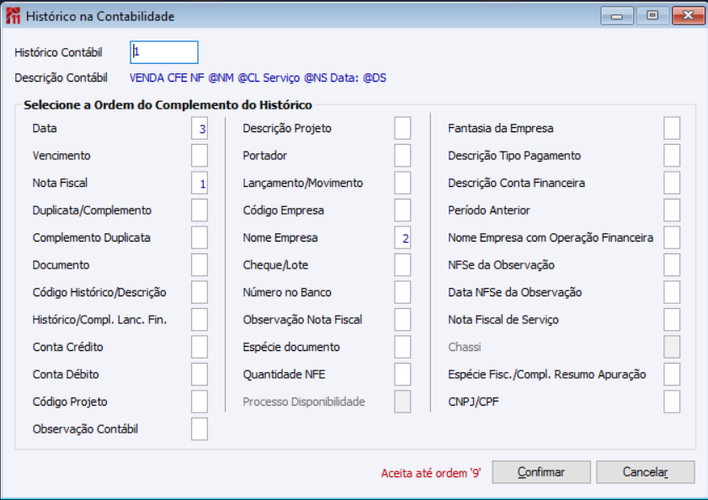Select the Nota Fiscal order box

[199, 183]
